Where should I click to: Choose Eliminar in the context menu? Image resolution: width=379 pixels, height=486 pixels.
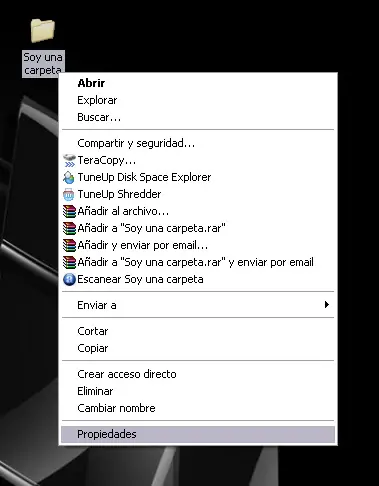click(198, 391)
